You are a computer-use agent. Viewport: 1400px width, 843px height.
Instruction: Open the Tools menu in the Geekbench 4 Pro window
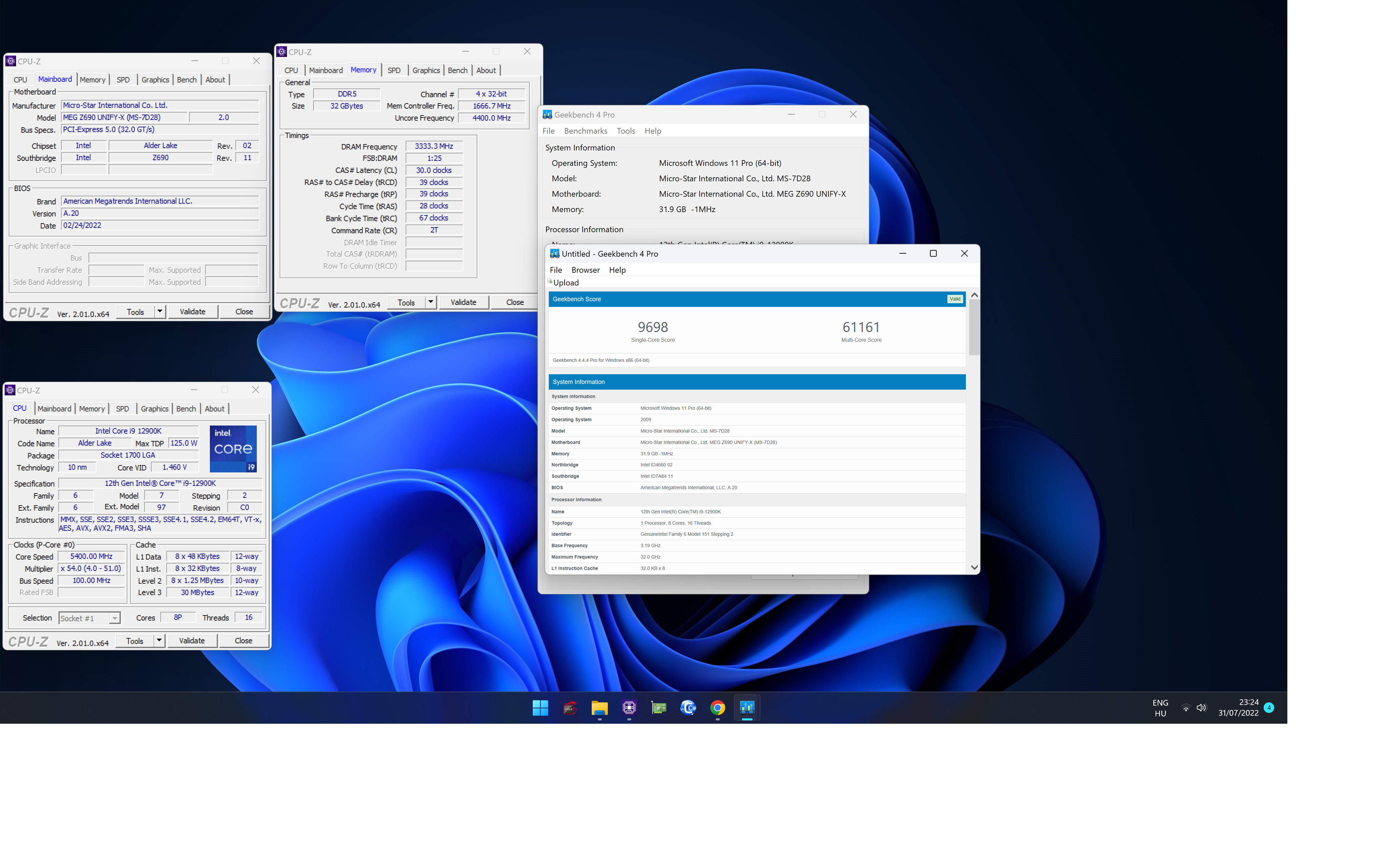(x=626, y=131)
